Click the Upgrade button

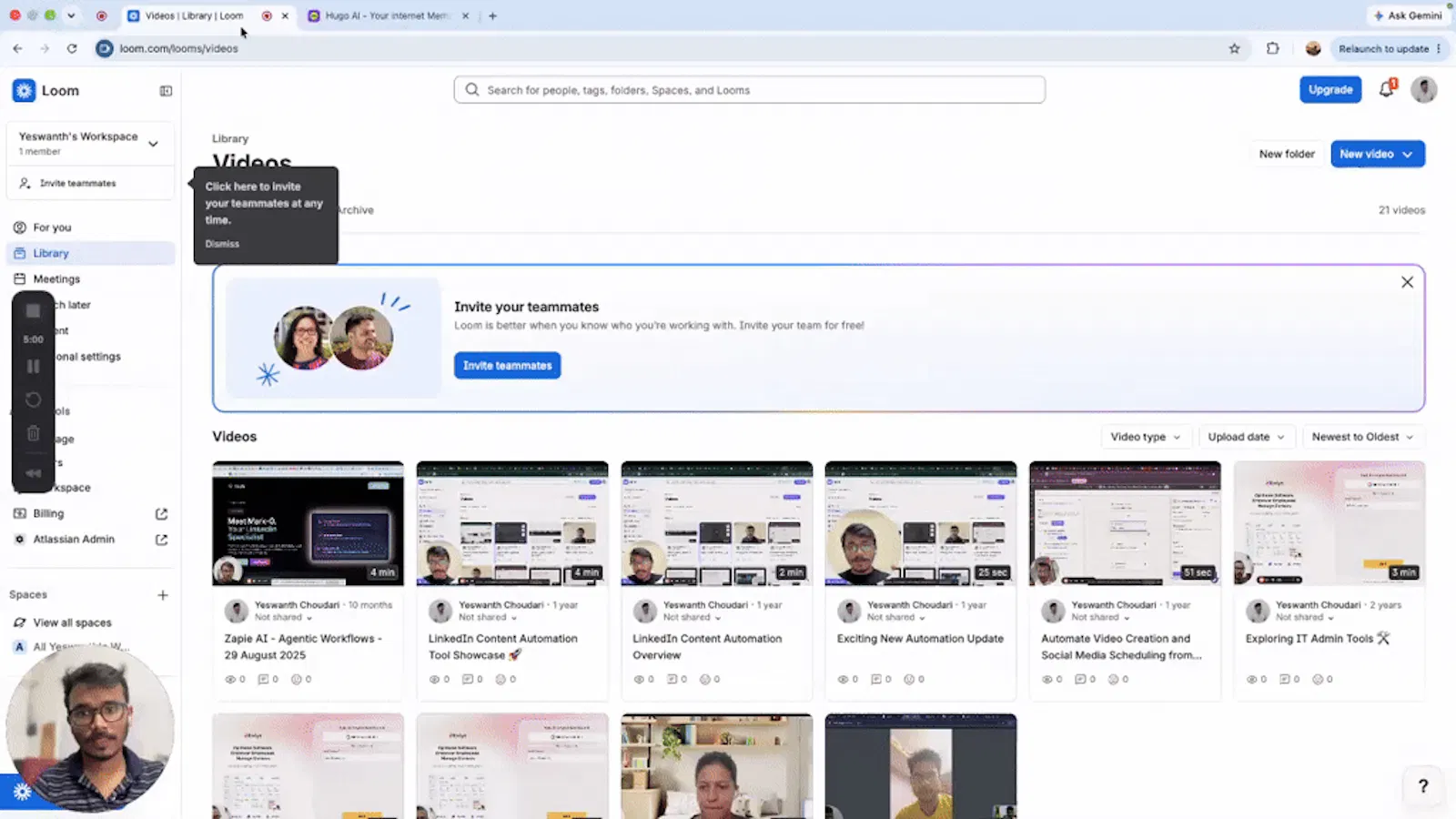[x=1330, y=89]
